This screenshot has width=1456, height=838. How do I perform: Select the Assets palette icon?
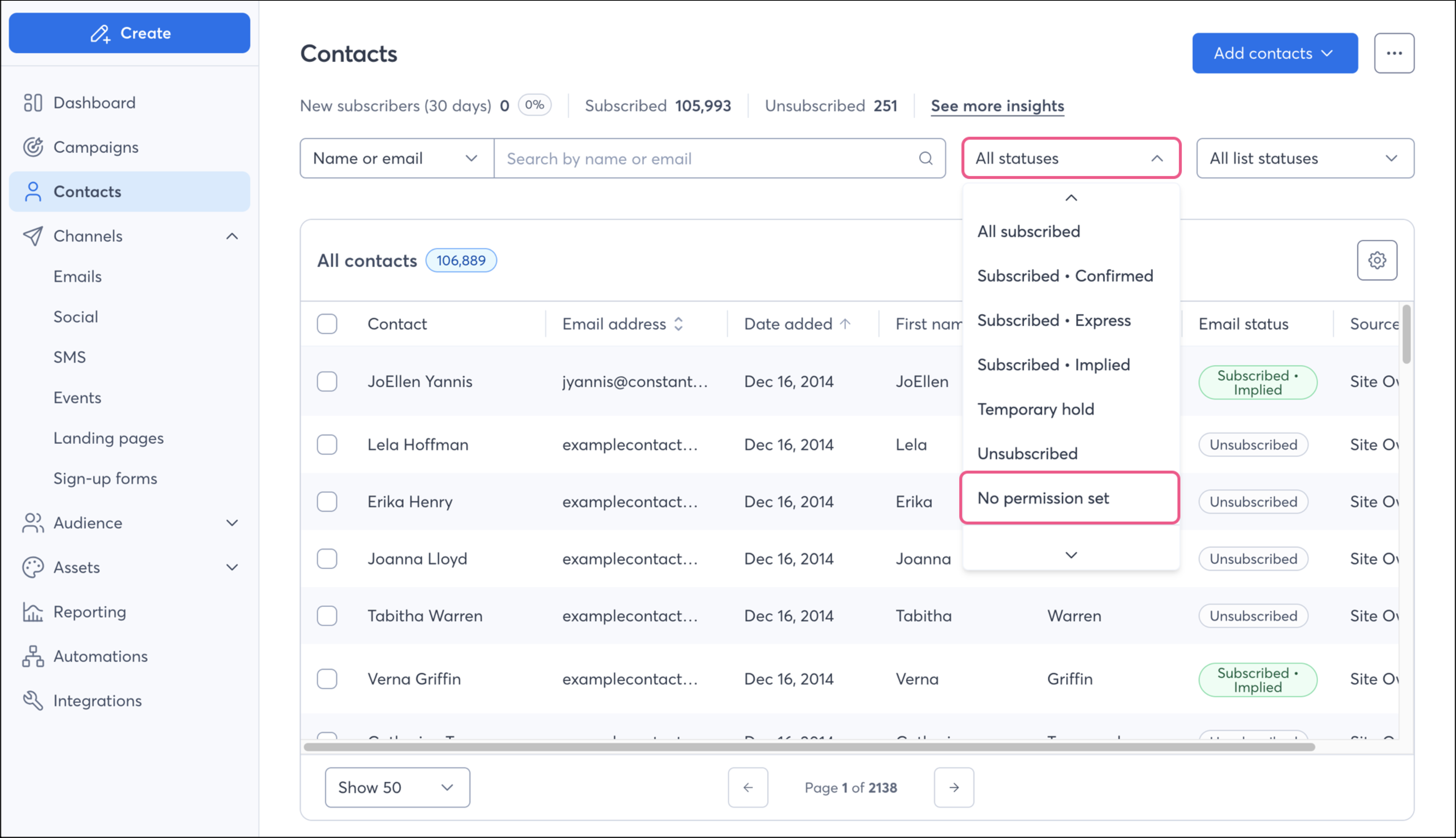[33, 567]
